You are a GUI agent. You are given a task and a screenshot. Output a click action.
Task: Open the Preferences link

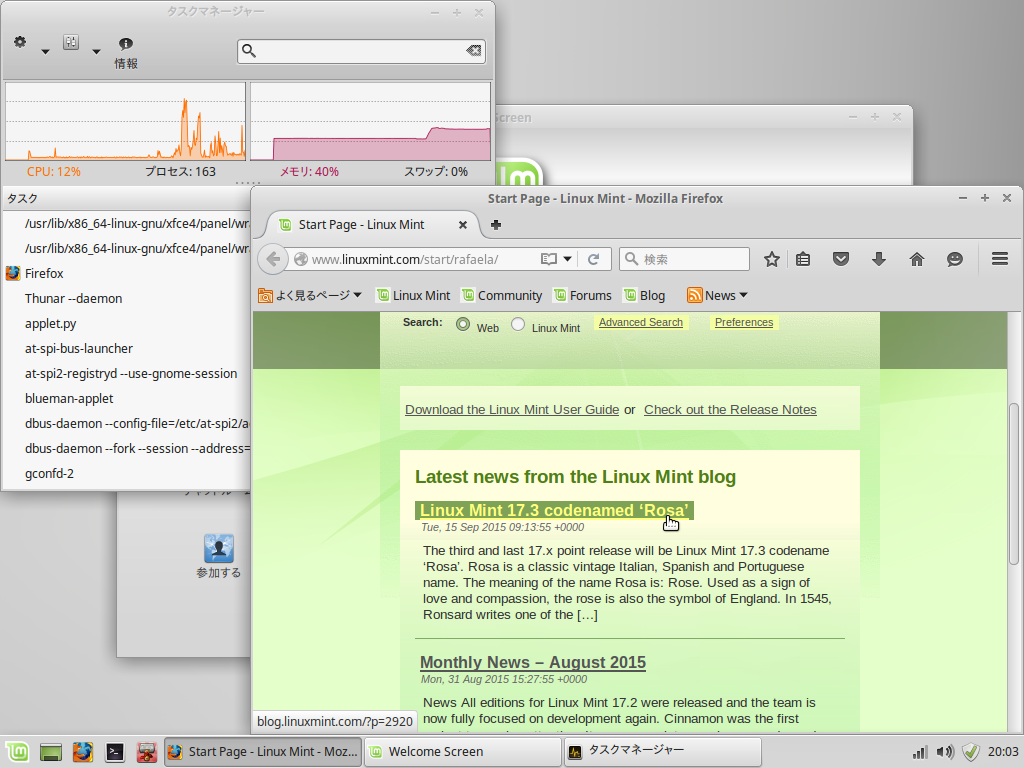744,322
